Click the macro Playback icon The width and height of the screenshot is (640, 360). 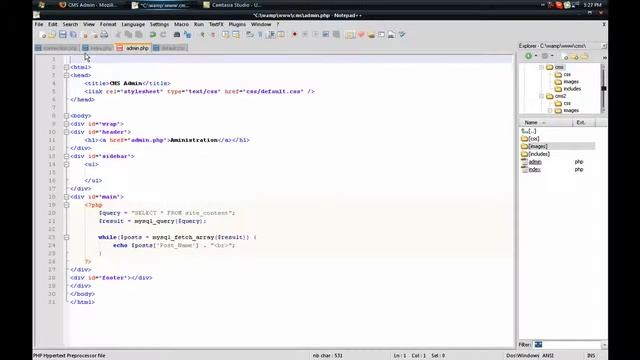pos(315,35)
